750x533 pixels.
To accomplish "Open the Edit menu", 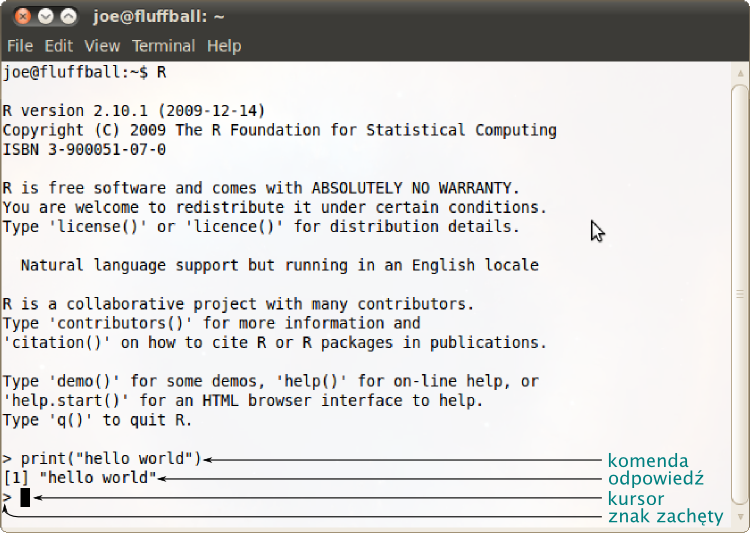I will [x=58, y=46].
